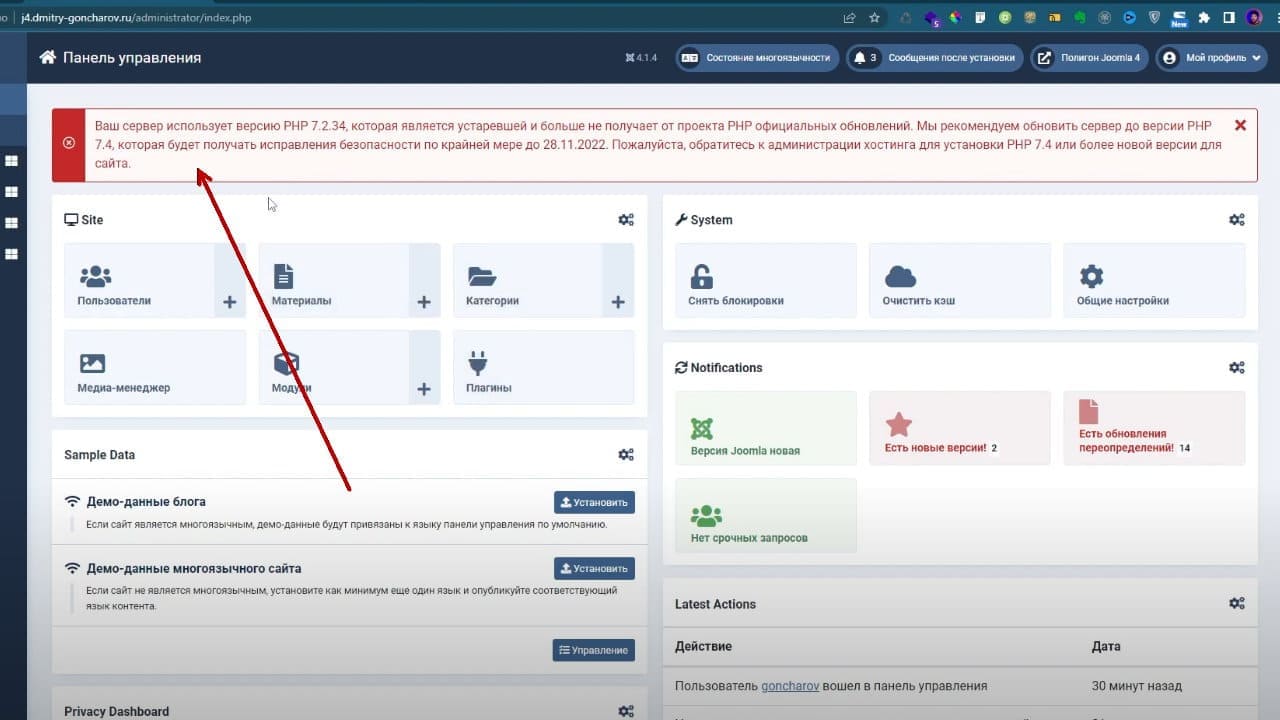The image size is (1280, 720).
Task: Open the Site module settings gear
Action: 626,220
